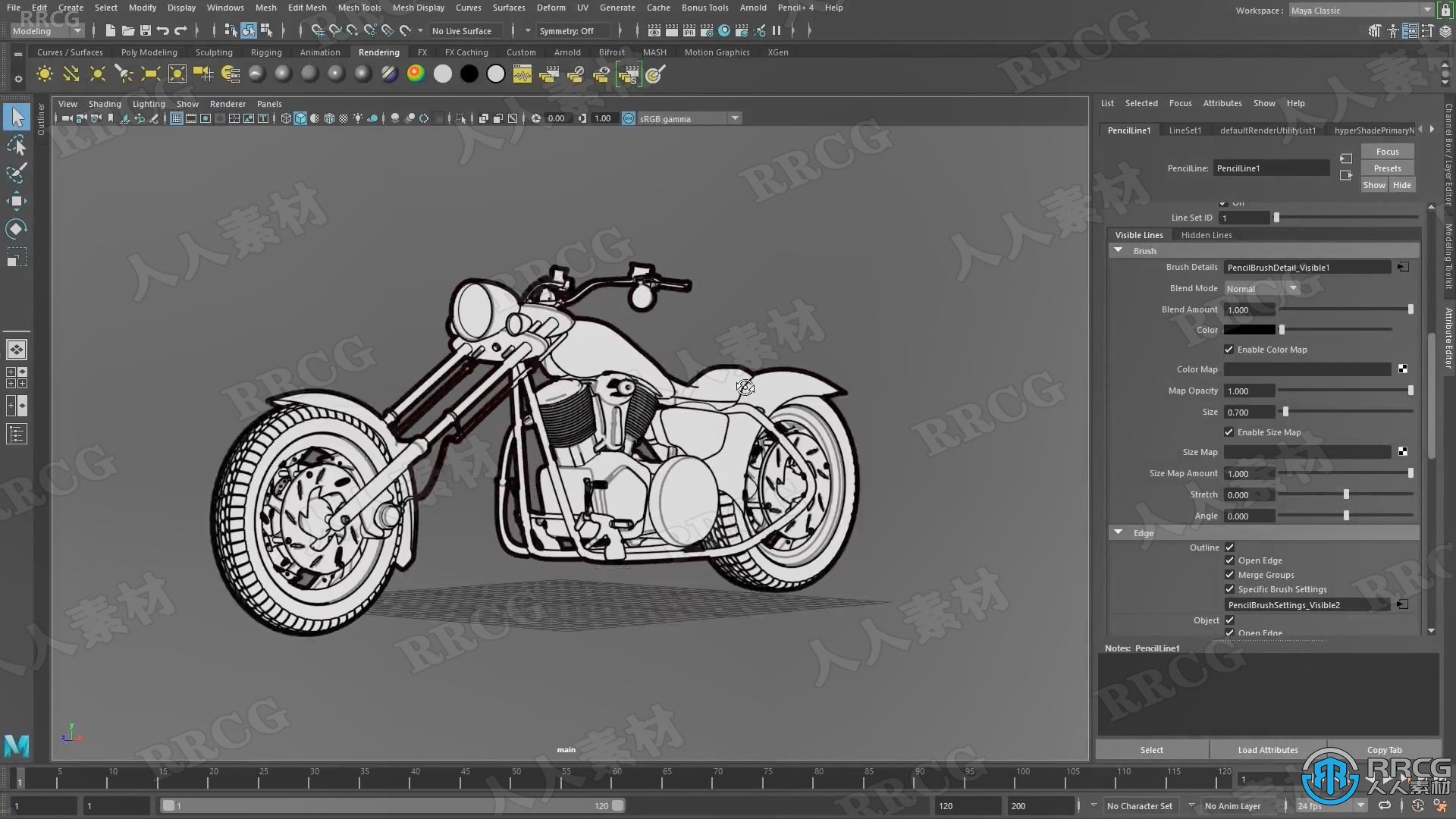Click the rainbow ramp shader shelf icon
Viewport: 1456px width, 819px height.
(416, 74)
